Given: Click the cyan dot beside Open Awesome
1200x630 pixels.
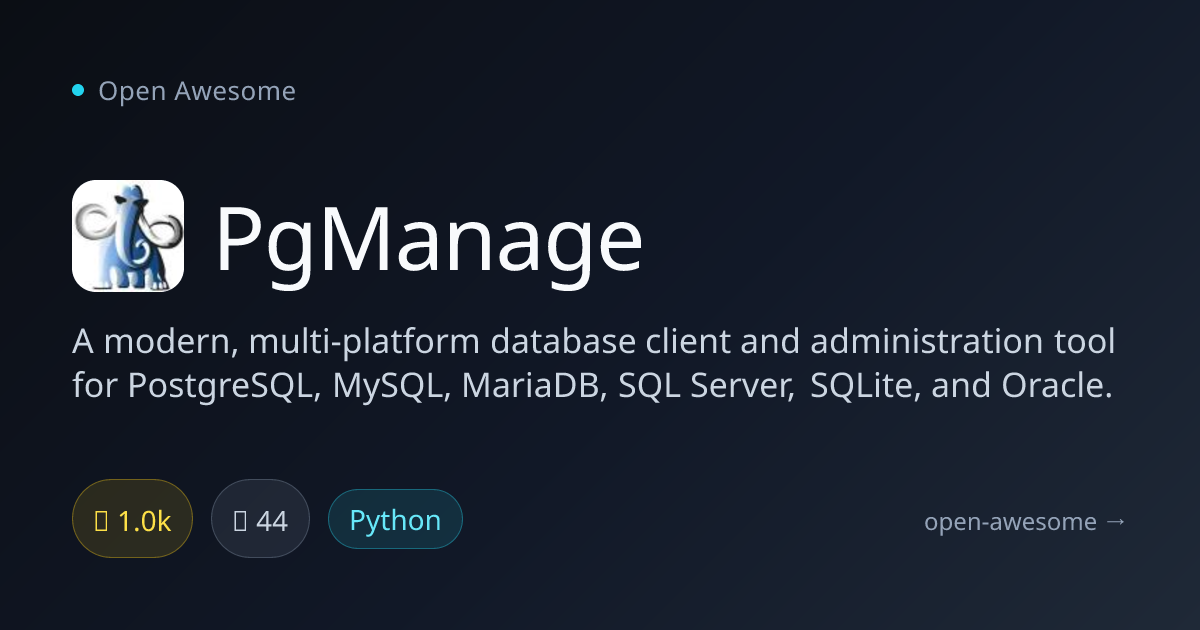Looking at the screenshot, I should [x=78, y=91].
